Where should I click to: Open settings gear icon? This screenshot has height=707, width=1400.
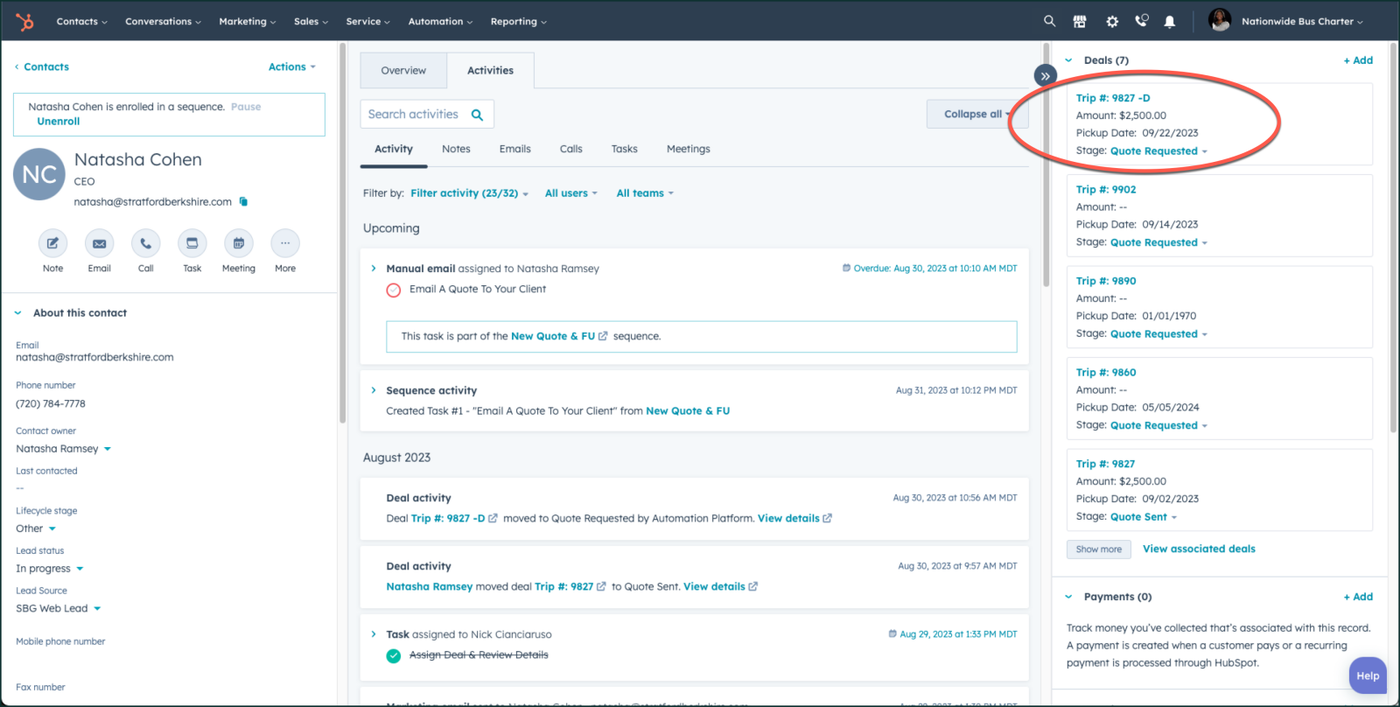point(1111,21)
